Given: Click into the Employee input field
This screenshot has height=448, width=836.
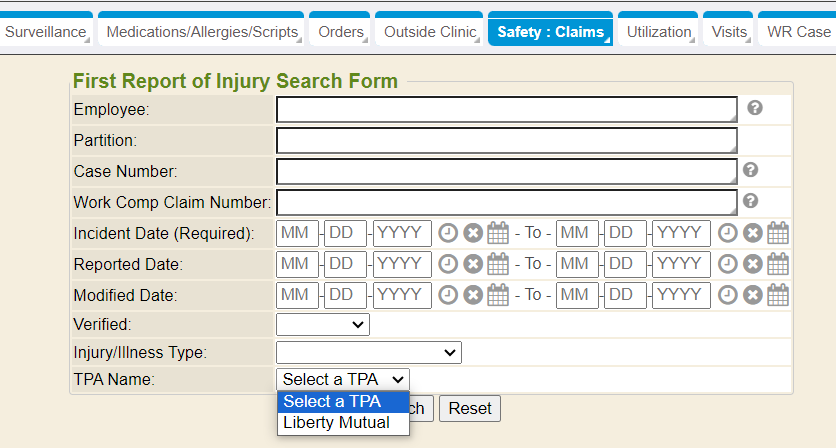Looking at the screenshot, I should point(506,109).
